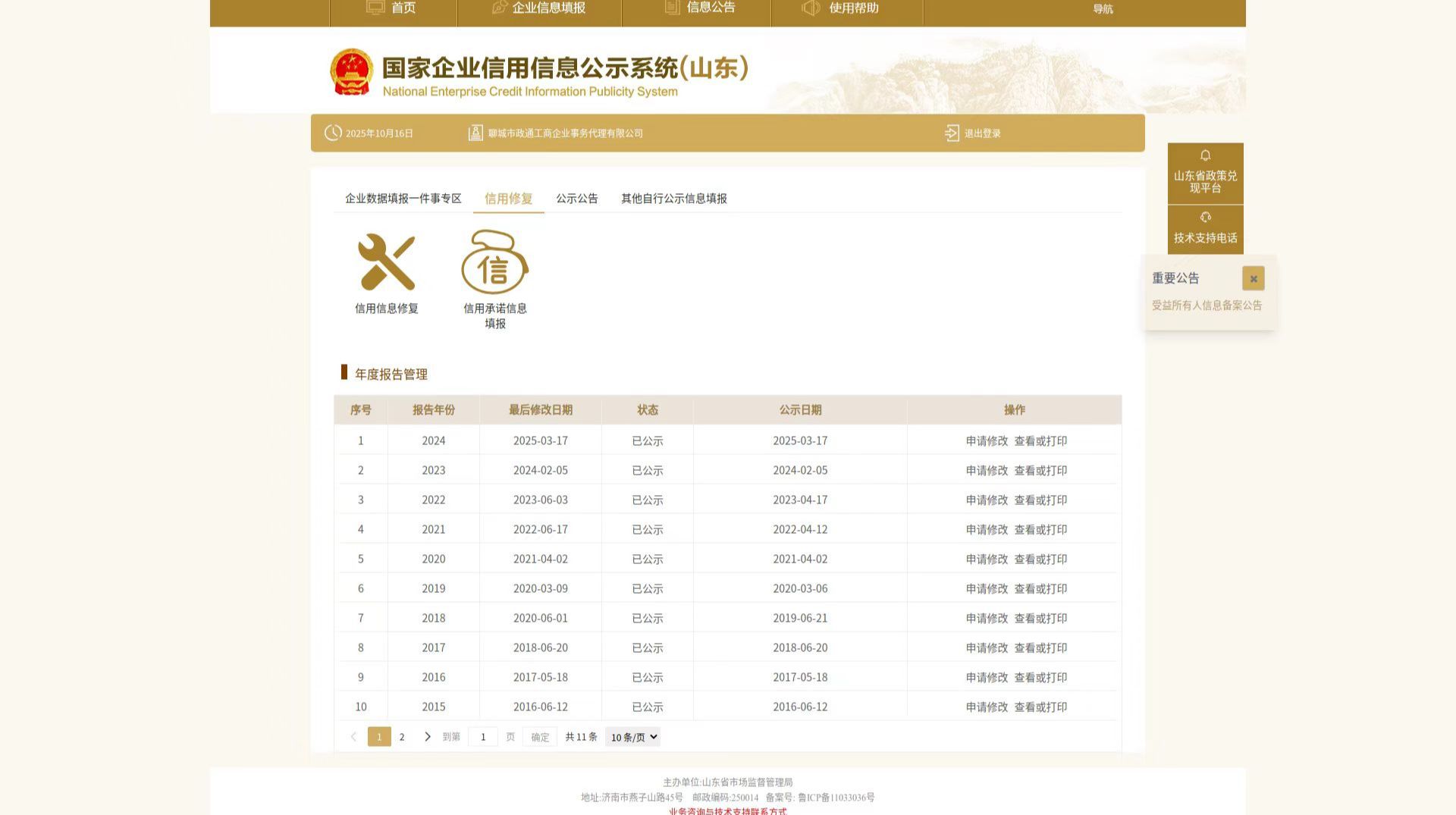Screen dimensions: 1456x815
Task: Switch to 企业数据填报一件事专区 tab
Action: point(403,199)
